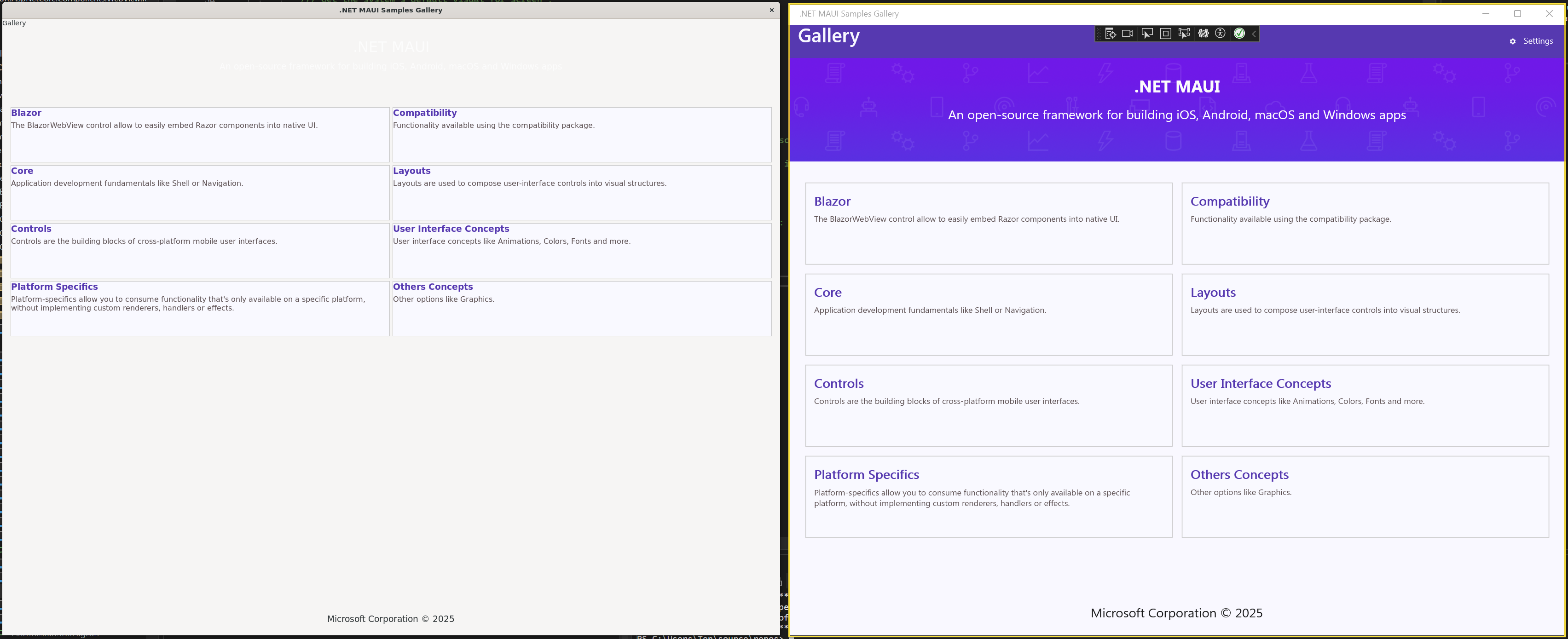Select Compatibility card in right window
1568x639 pixels.
click(x=1365, y=223)
